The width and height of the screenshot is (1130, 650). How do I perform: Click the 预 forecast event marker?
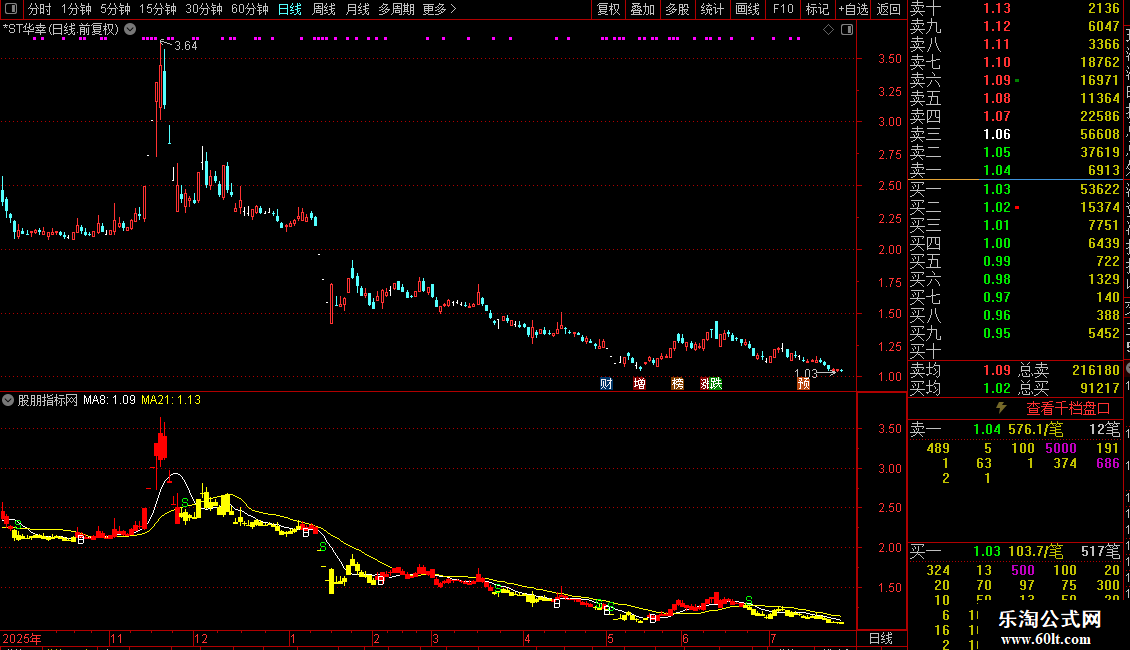pyautogui.click(x=804, y=383)
